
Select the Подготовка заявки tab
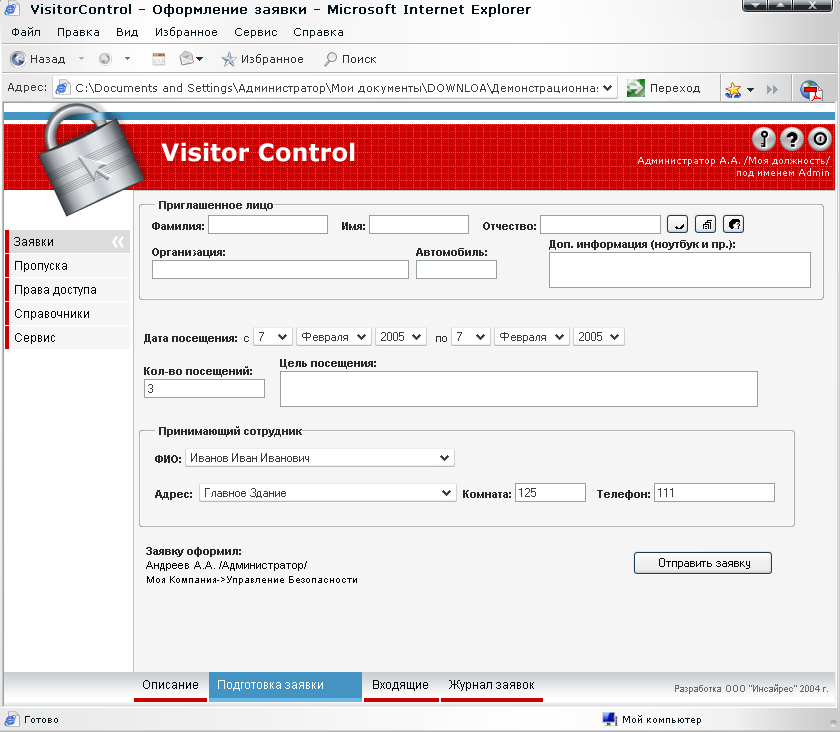pyautogui.click(x=285, y=685)
